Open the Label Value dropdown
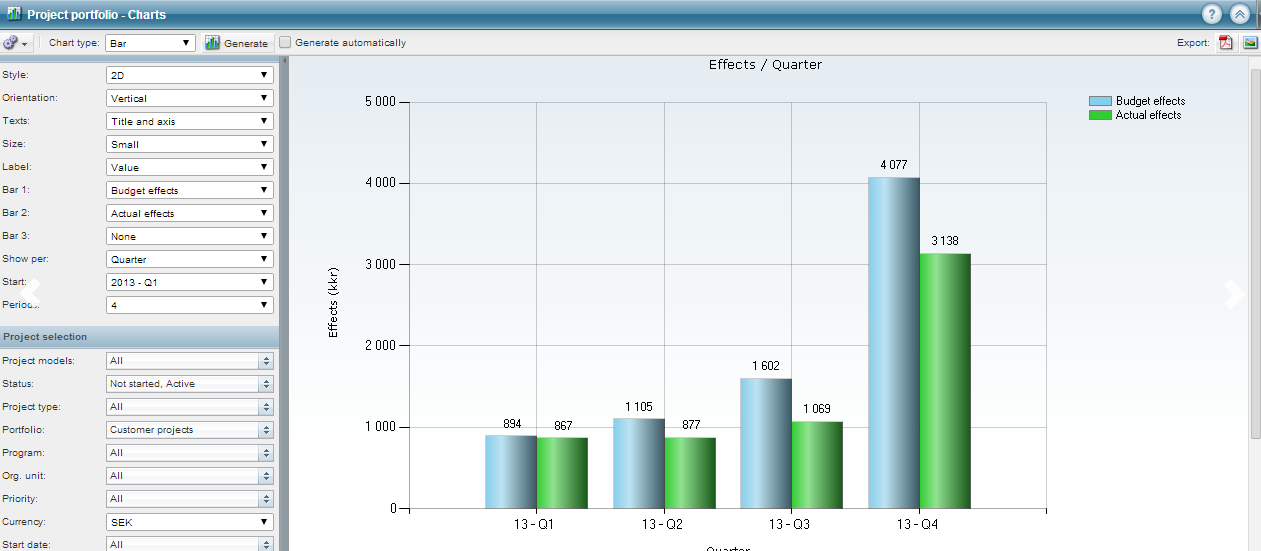 tap(190, 167)
